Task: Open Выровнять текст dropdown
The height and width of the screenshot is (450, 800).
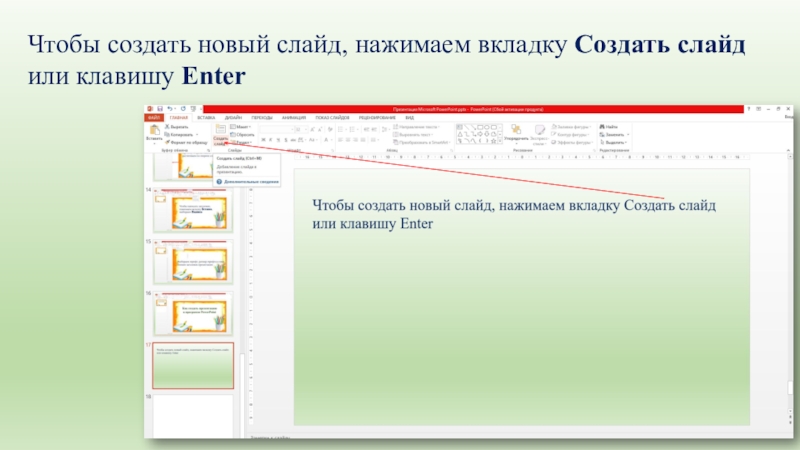Action: [413, 135]
